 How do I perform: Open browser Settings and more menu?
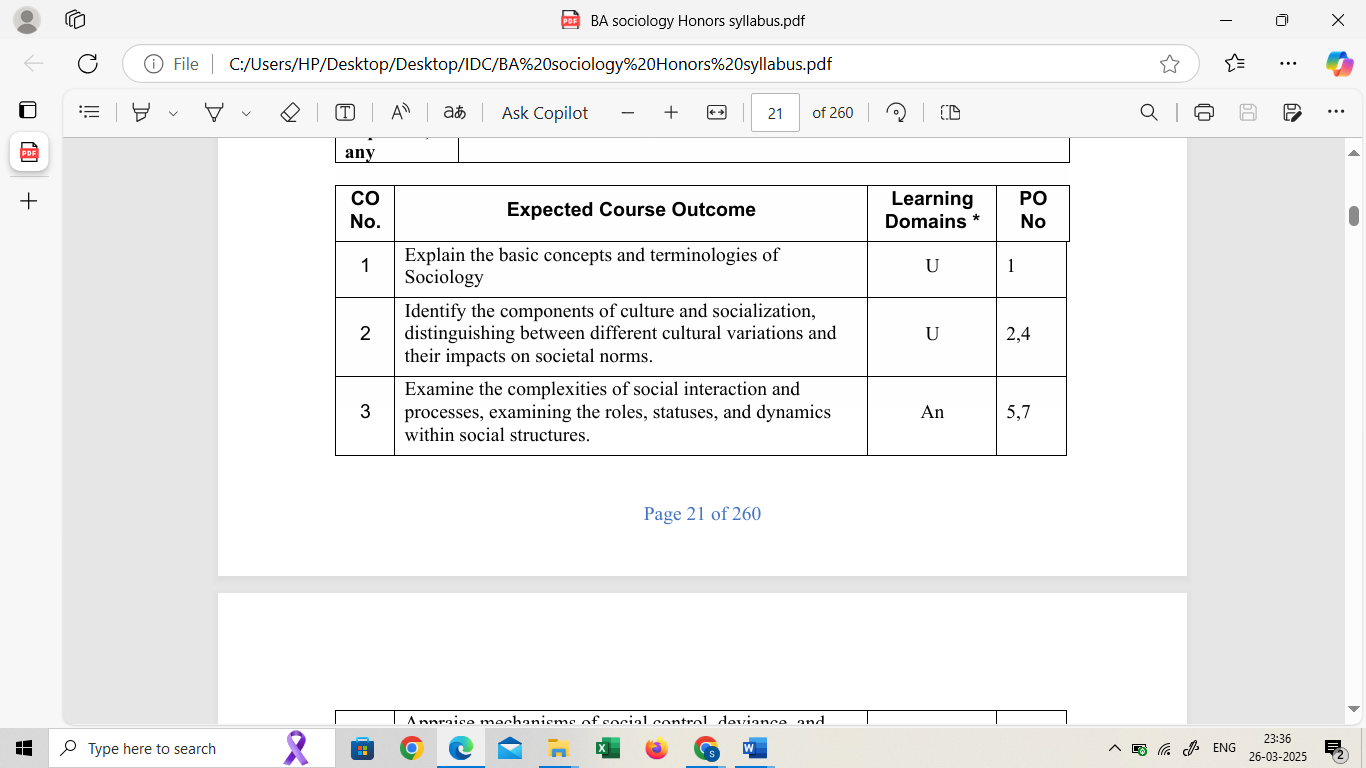pos(1288,64)
